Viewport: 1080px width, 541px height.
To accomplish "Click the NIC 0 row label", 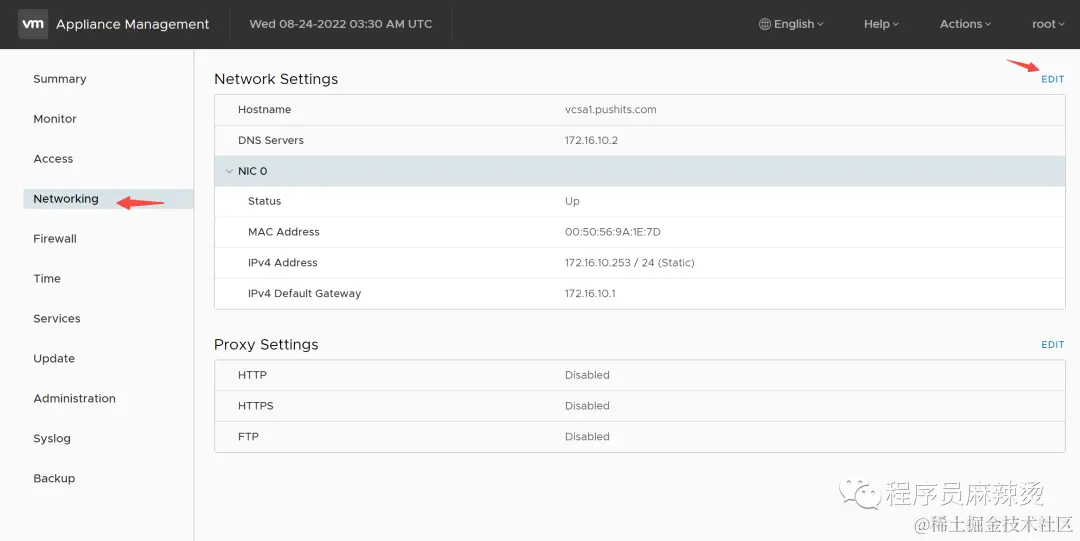I will tap(253, 171).
